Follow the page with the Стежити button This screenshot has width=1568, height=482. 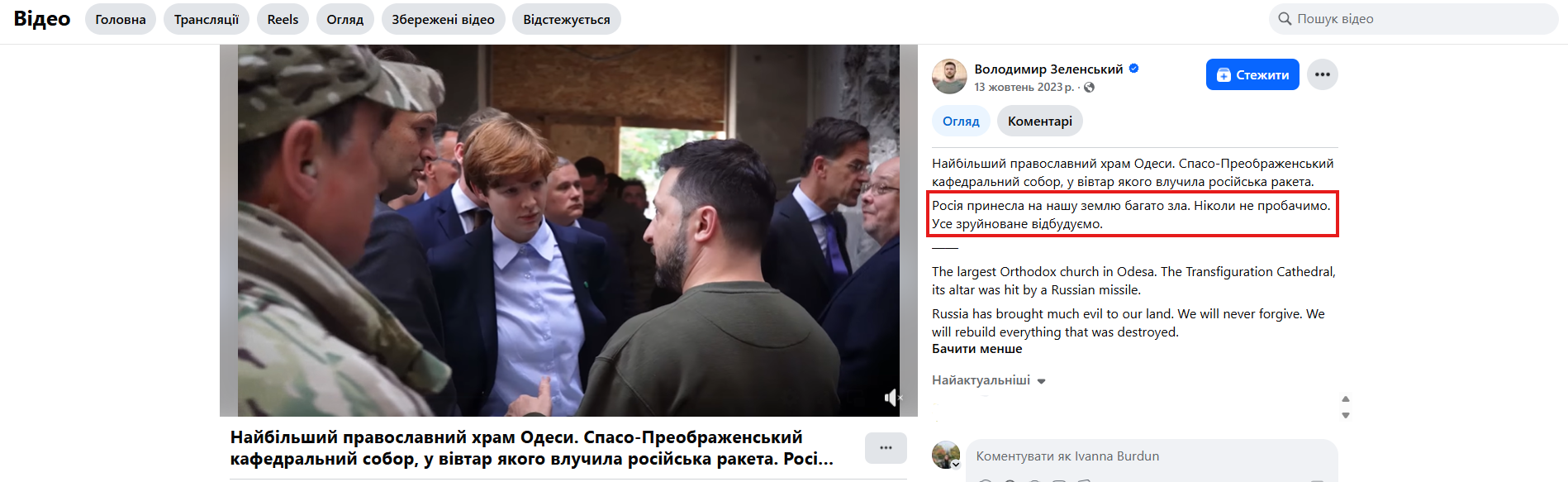[x=1252, y=74]
